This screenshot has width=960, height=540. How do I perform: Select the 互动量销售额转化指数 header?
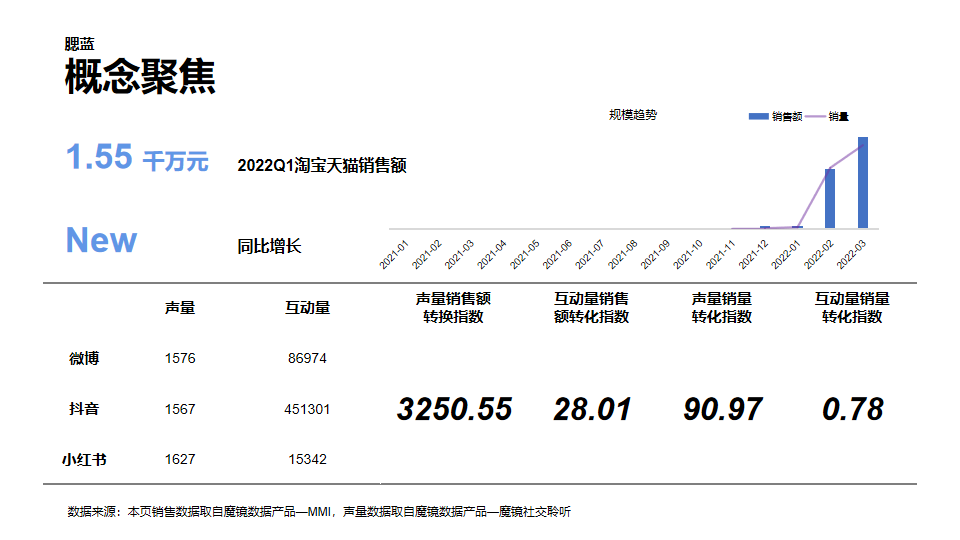(591, 308)
